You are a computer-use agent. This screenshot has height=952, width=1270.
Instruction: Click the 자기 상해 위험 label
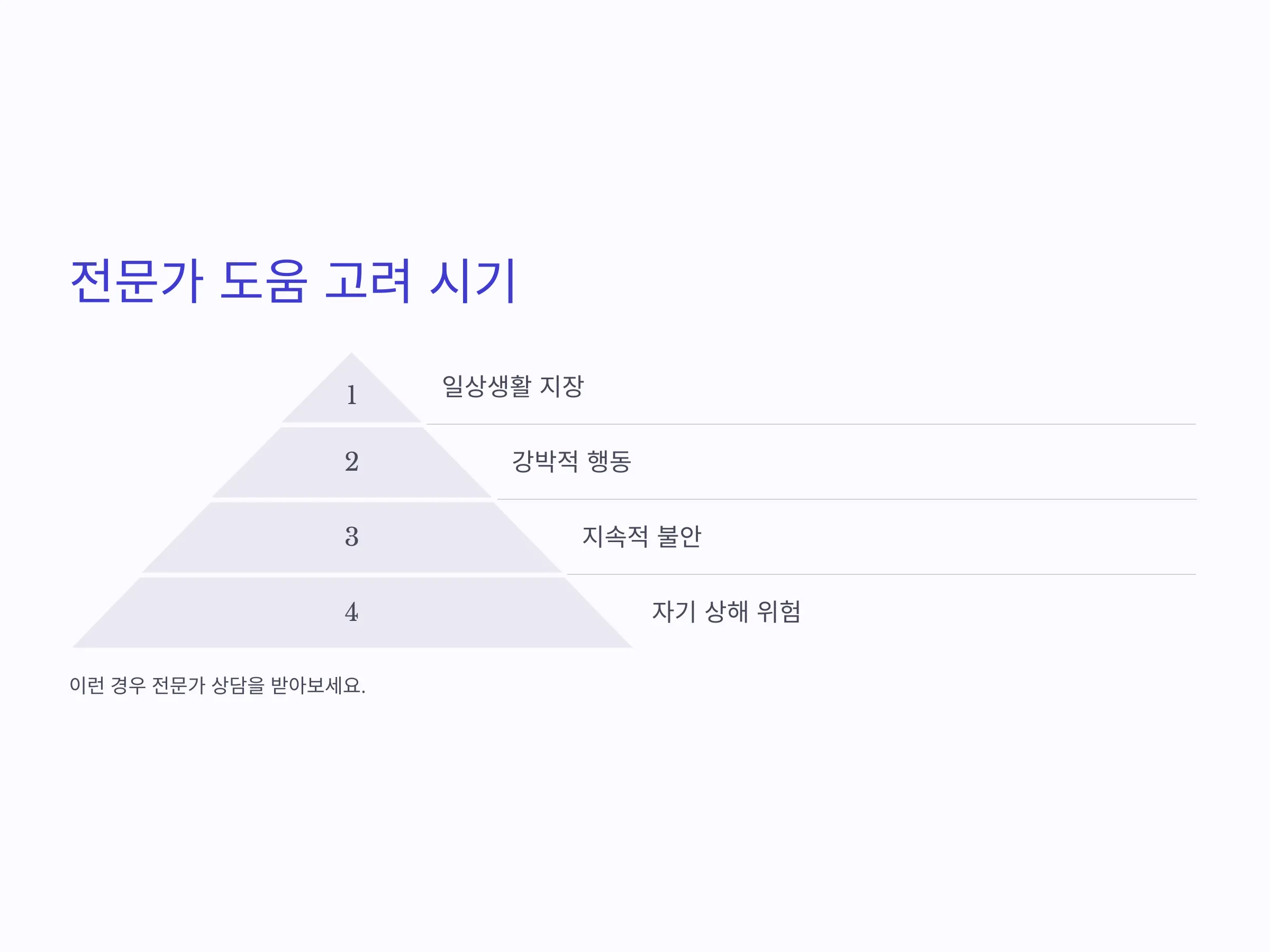click(727, 612)
